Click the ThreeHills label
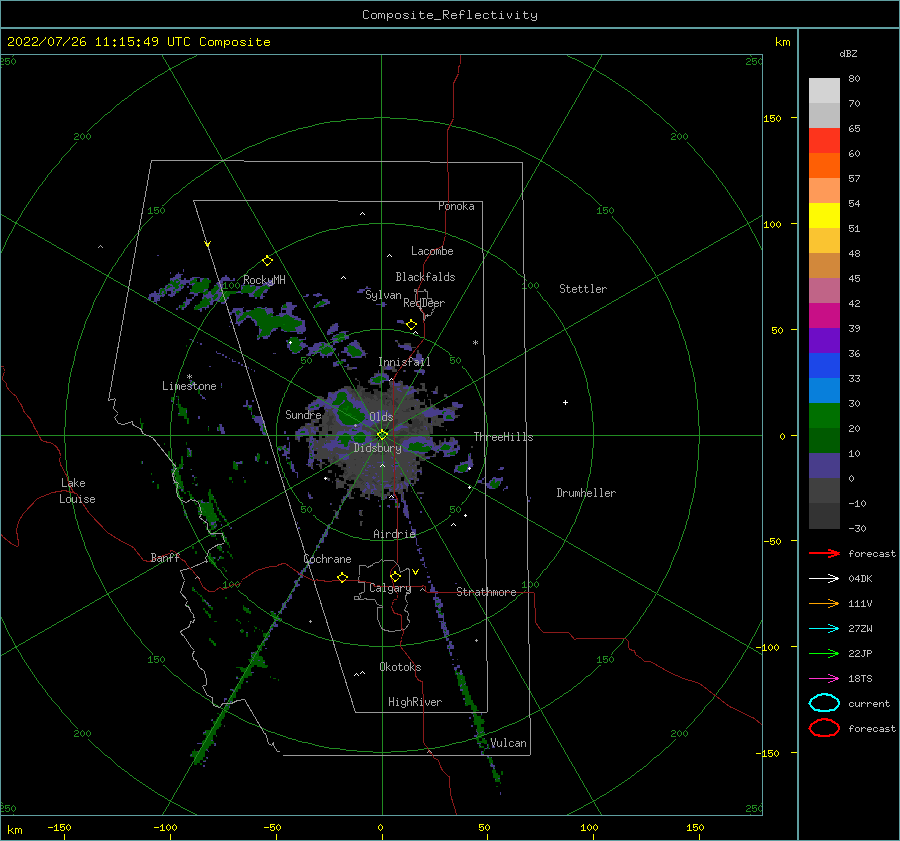 (x=503, y=437)
